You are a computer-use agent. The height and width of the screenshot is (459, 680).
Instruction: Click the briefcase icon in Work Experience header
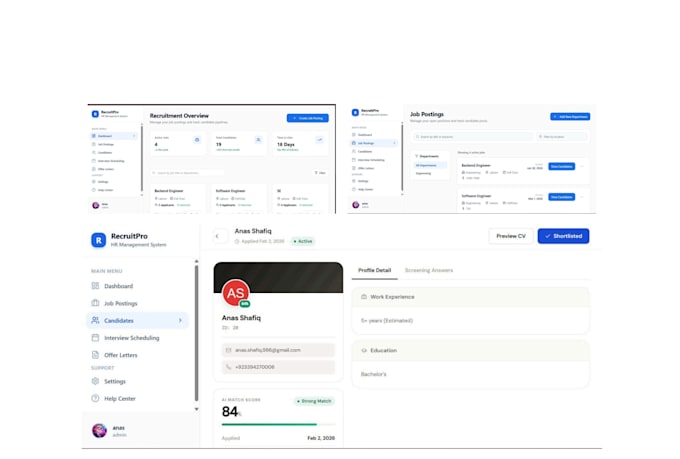coord(364,297)
